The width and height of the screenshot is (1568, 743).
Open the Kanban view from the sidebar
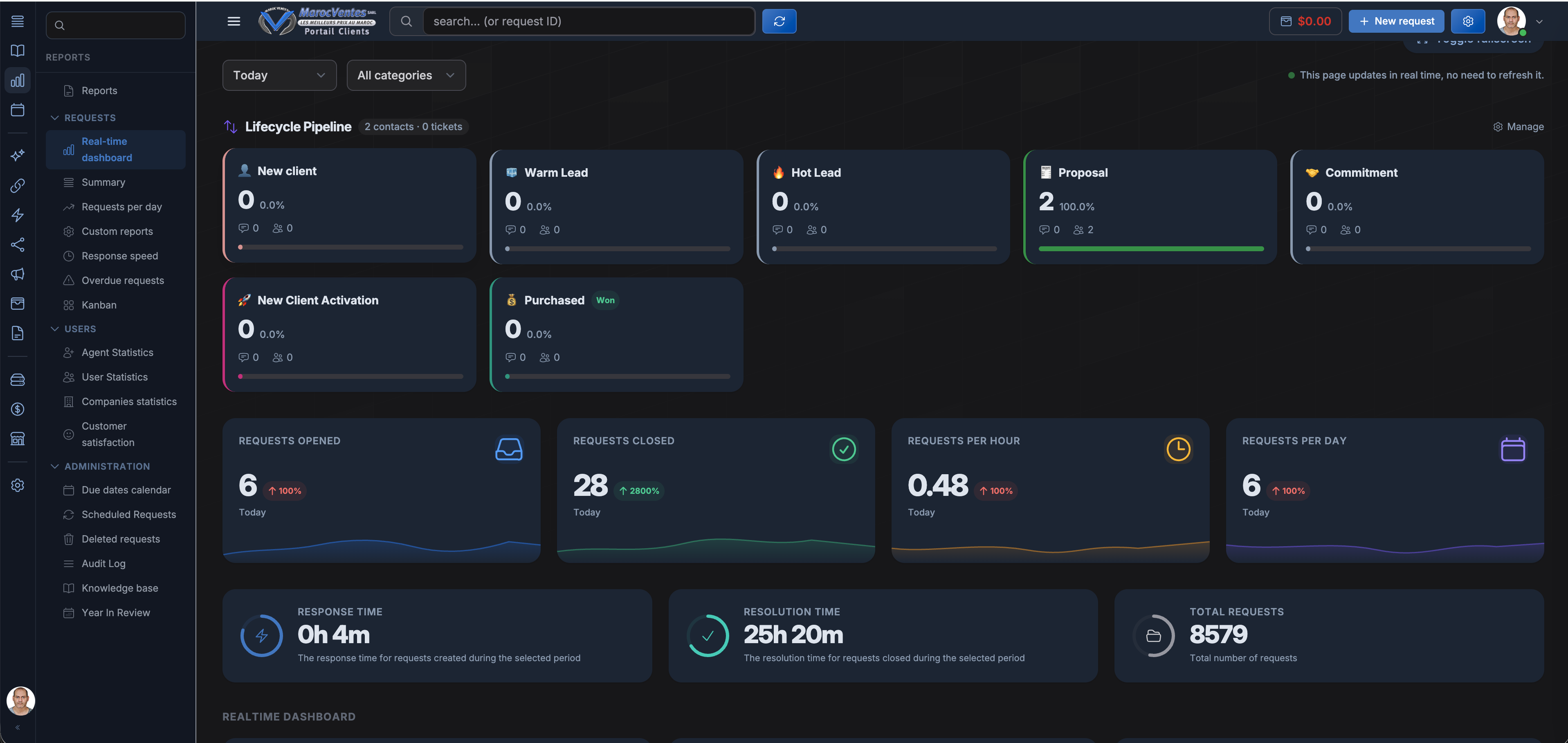[99, 304]
